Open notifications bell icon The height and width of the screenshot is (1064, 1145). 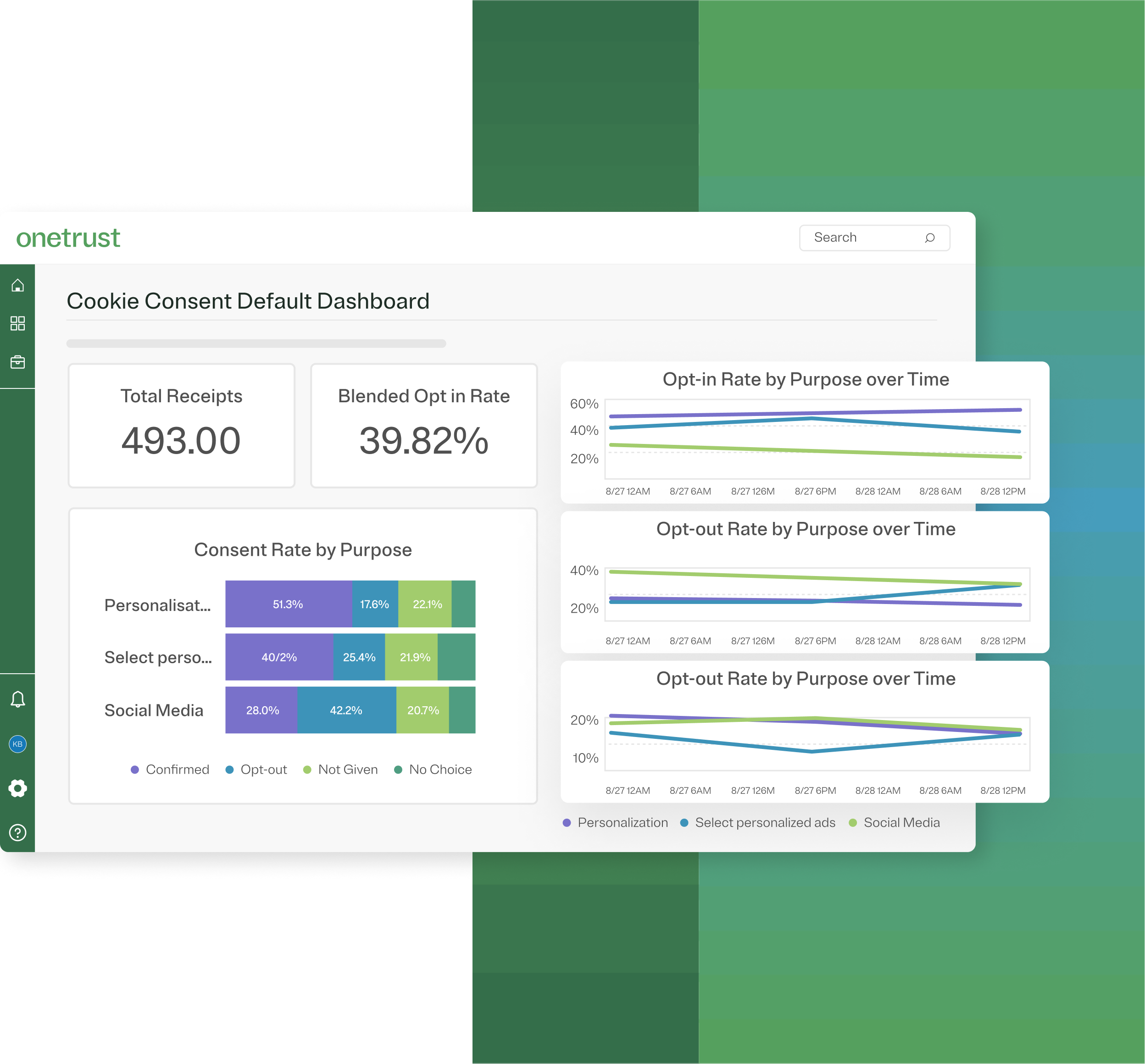[17, 699]
